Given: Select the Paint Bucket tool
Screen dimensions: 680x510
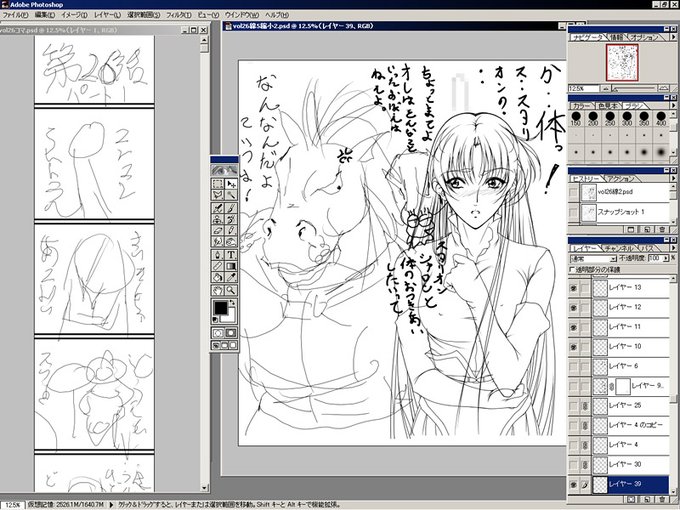Looking at the screenshot, I should (218, 277).
